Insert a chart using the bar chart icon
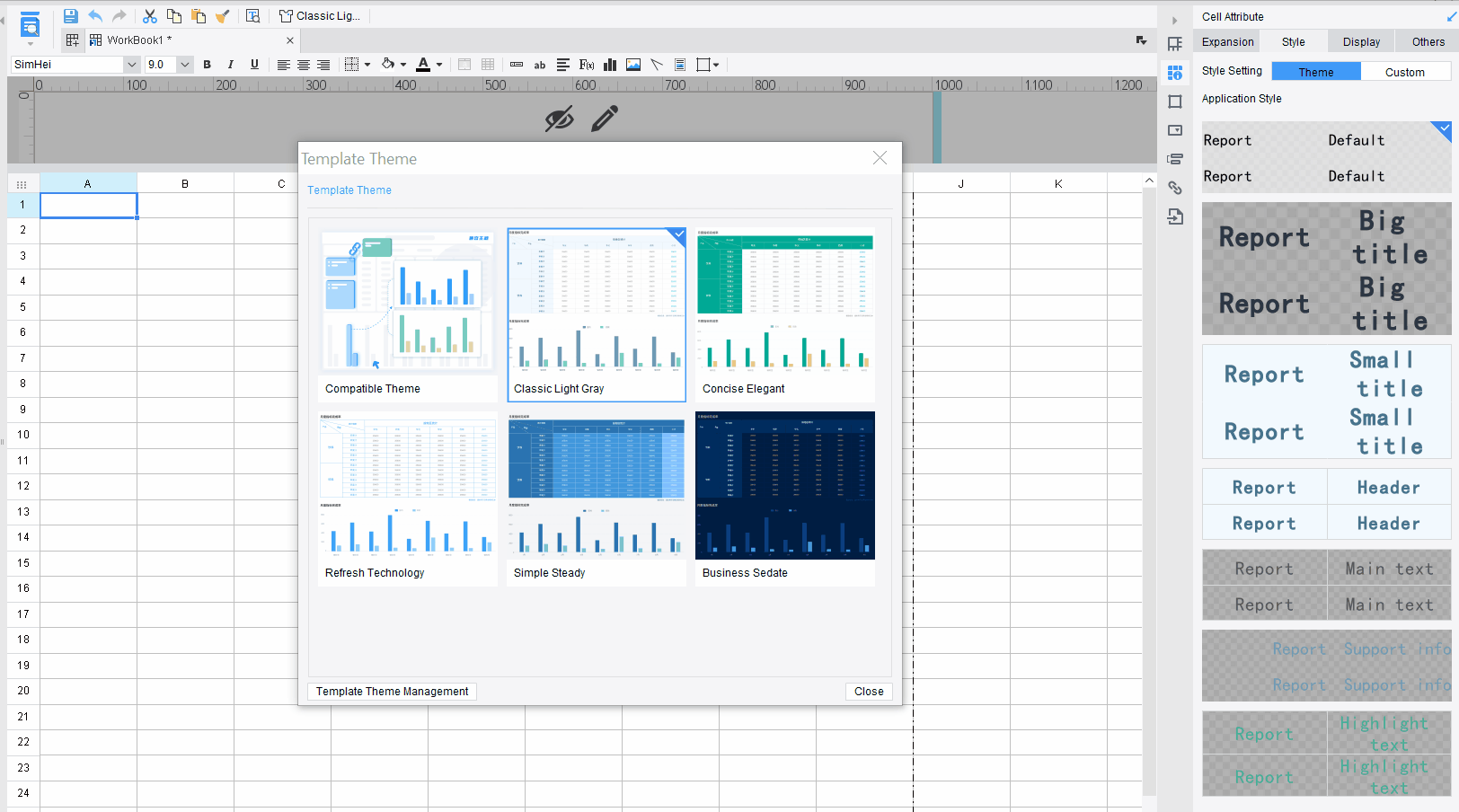 [x=610, y=64]
